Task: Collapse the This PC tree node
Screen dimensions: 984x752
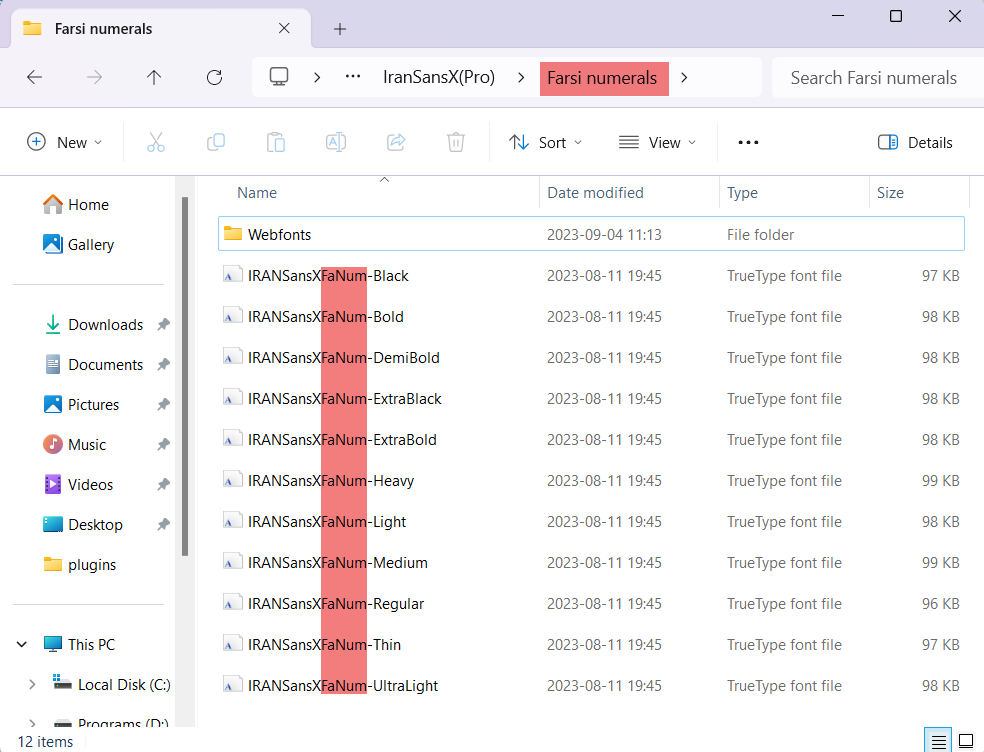Action: point(21,645)
